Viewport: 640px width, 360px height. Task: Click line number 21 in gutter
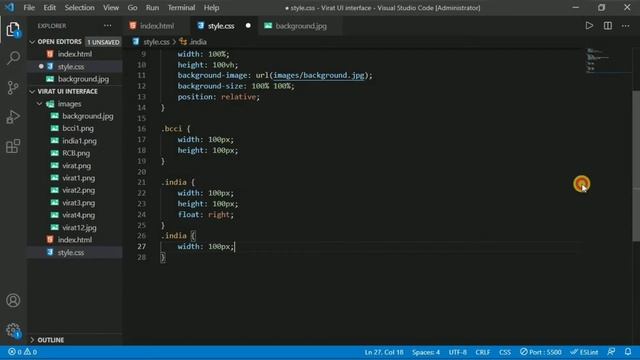coord(142,182)
